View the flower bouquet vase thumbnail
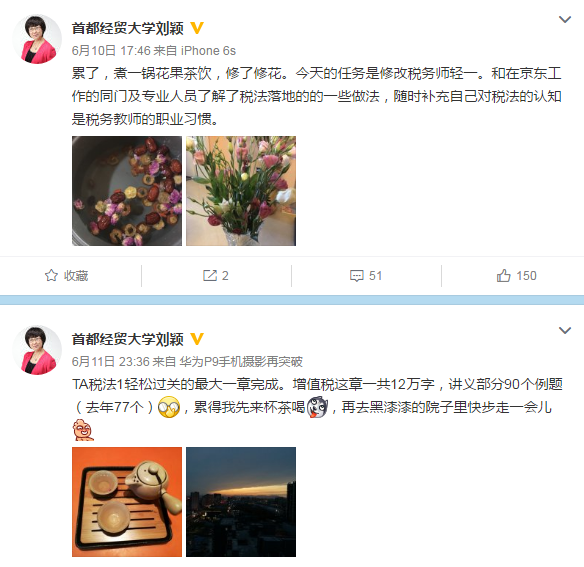The height and width of the screenshot is (567, 584). [x=241, y=191]
